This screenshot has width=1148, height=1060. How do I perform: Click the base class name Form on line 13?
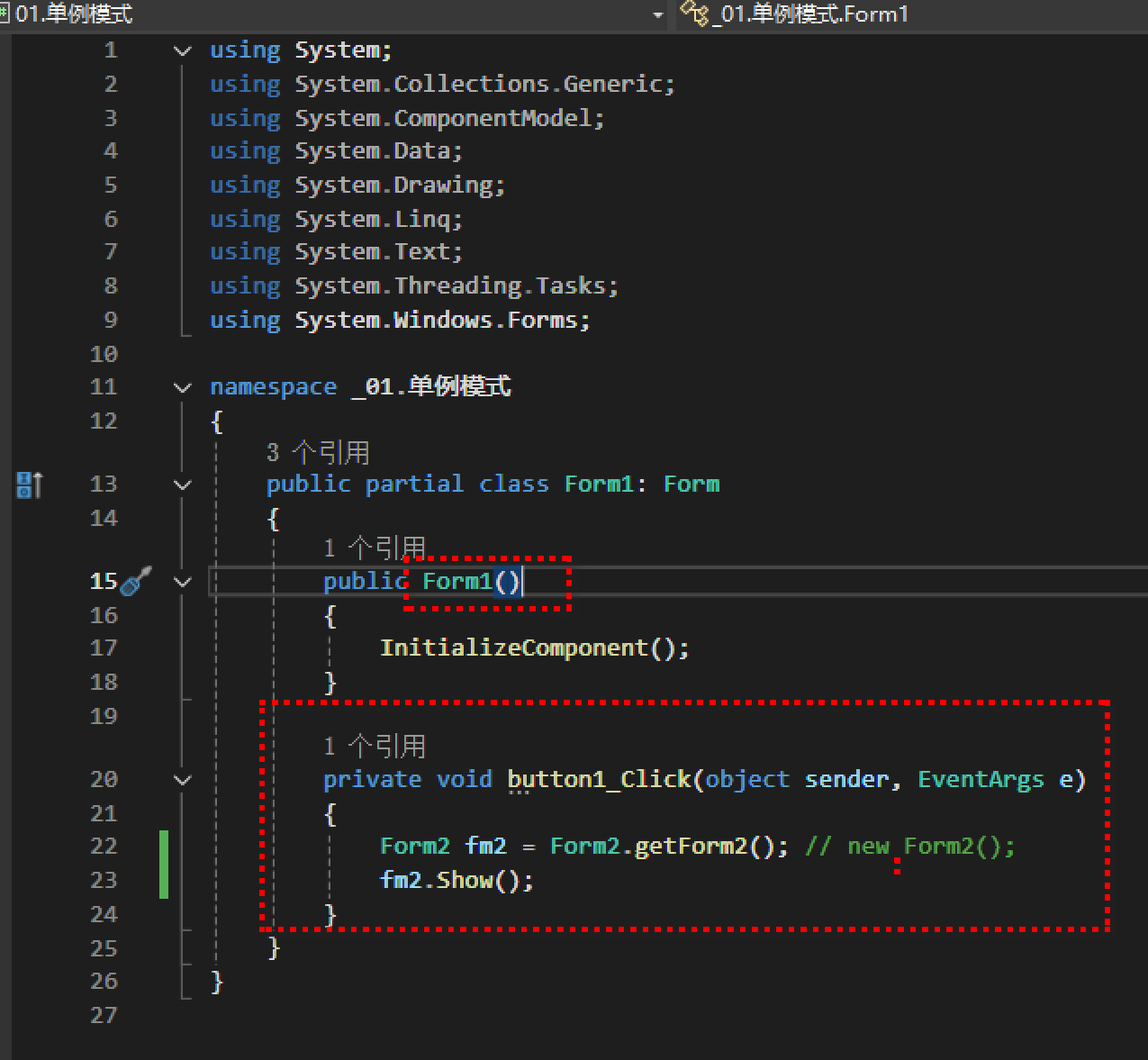coord(691,485)
